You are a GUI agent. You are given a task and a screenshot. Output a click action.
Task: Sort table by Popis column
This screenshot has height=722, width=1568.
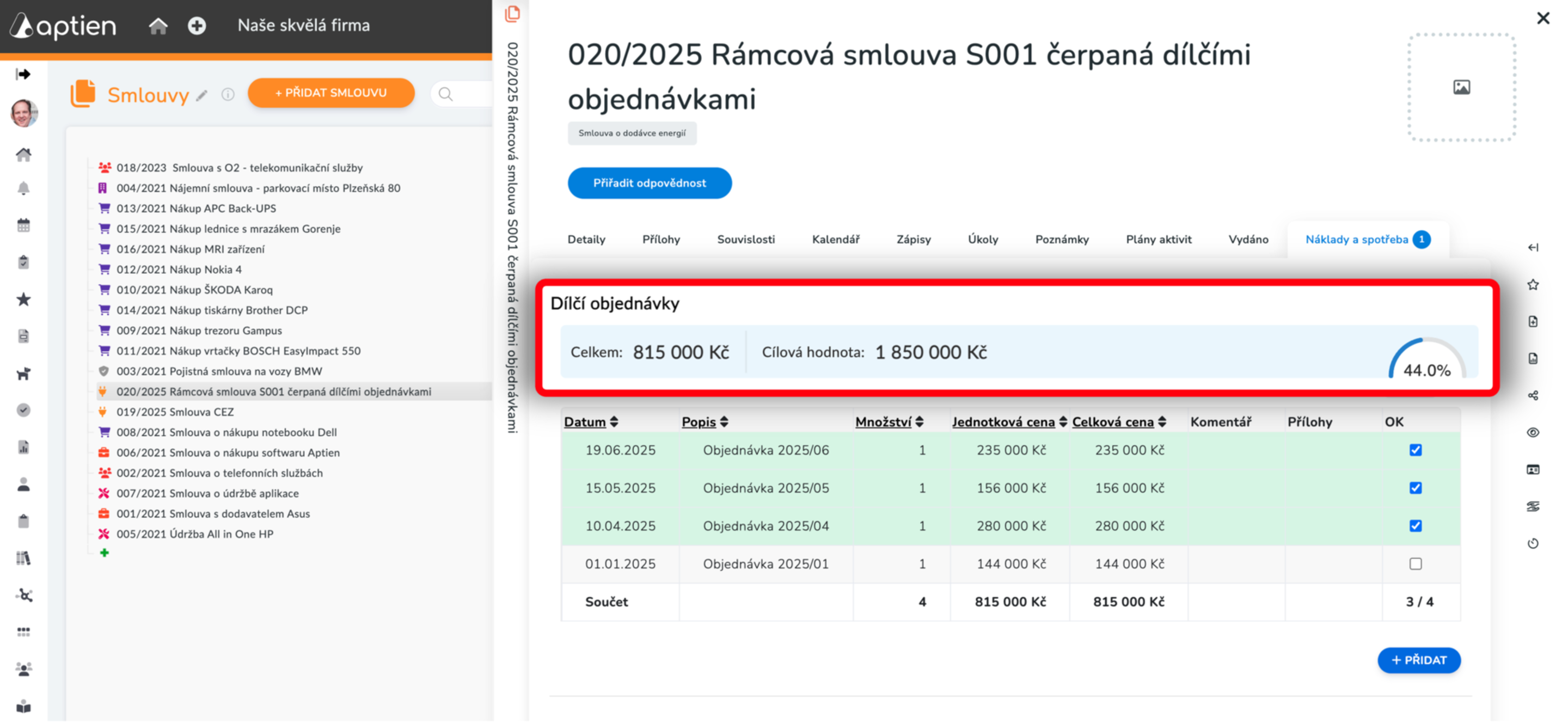705,422
